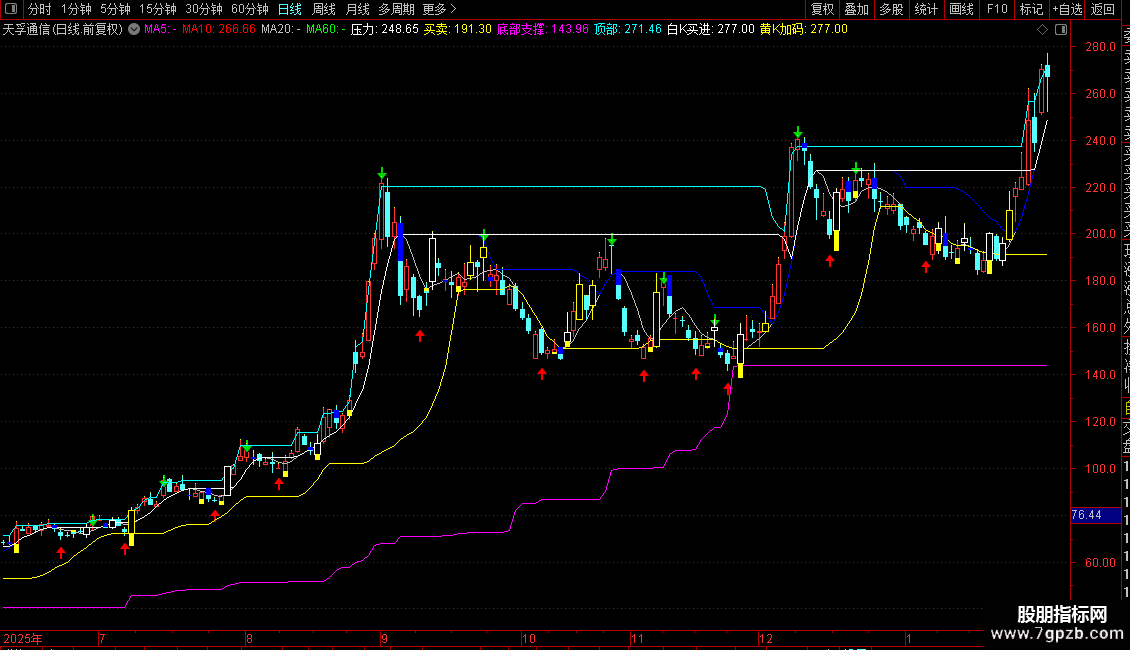
Task: Open the 多股 multi-stock view
Action: pyautogui.click(x=891, y=9)
